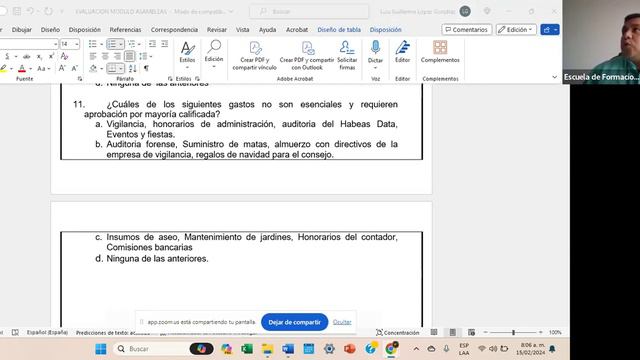Open the Edición mode dropdown
The image size is (640, 360).
coord(516,29)
